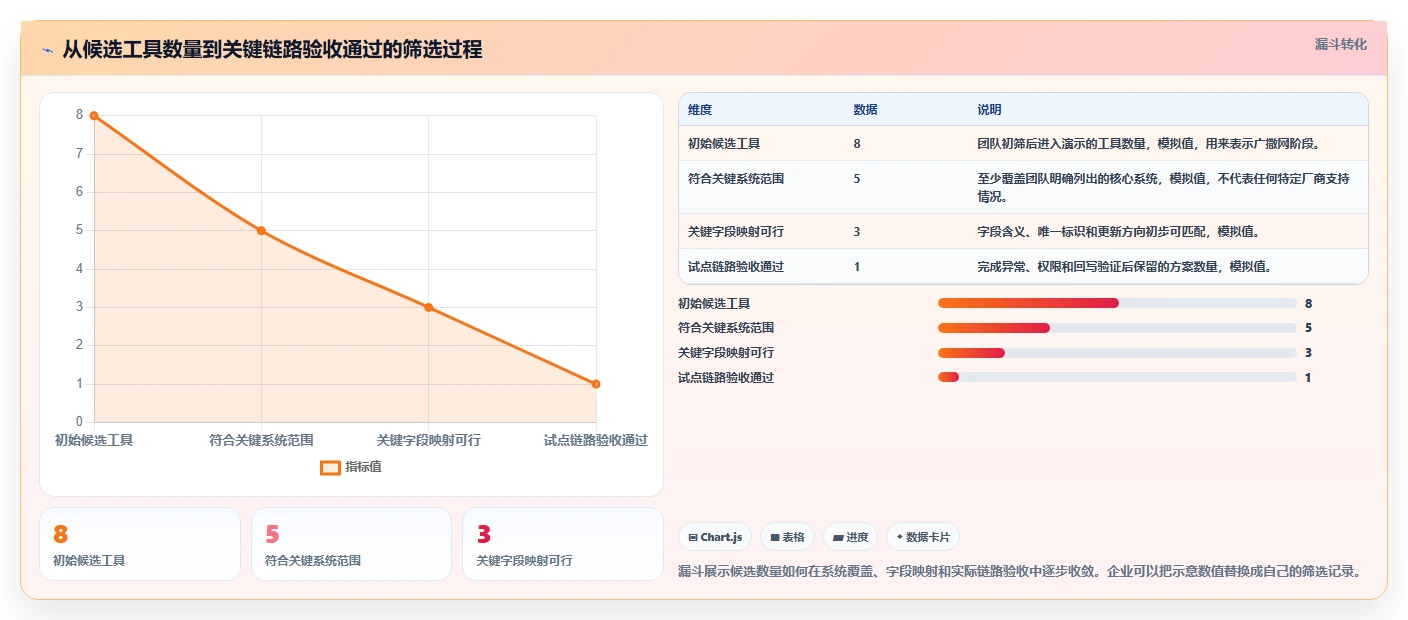Select the 进度 chip
1408x620 pixels.
850,537
